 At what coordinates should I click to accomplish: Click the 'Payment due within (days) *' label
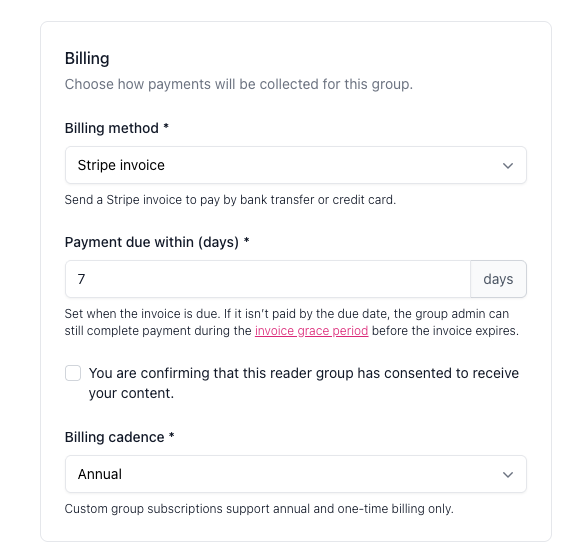(x=157, y=242)
